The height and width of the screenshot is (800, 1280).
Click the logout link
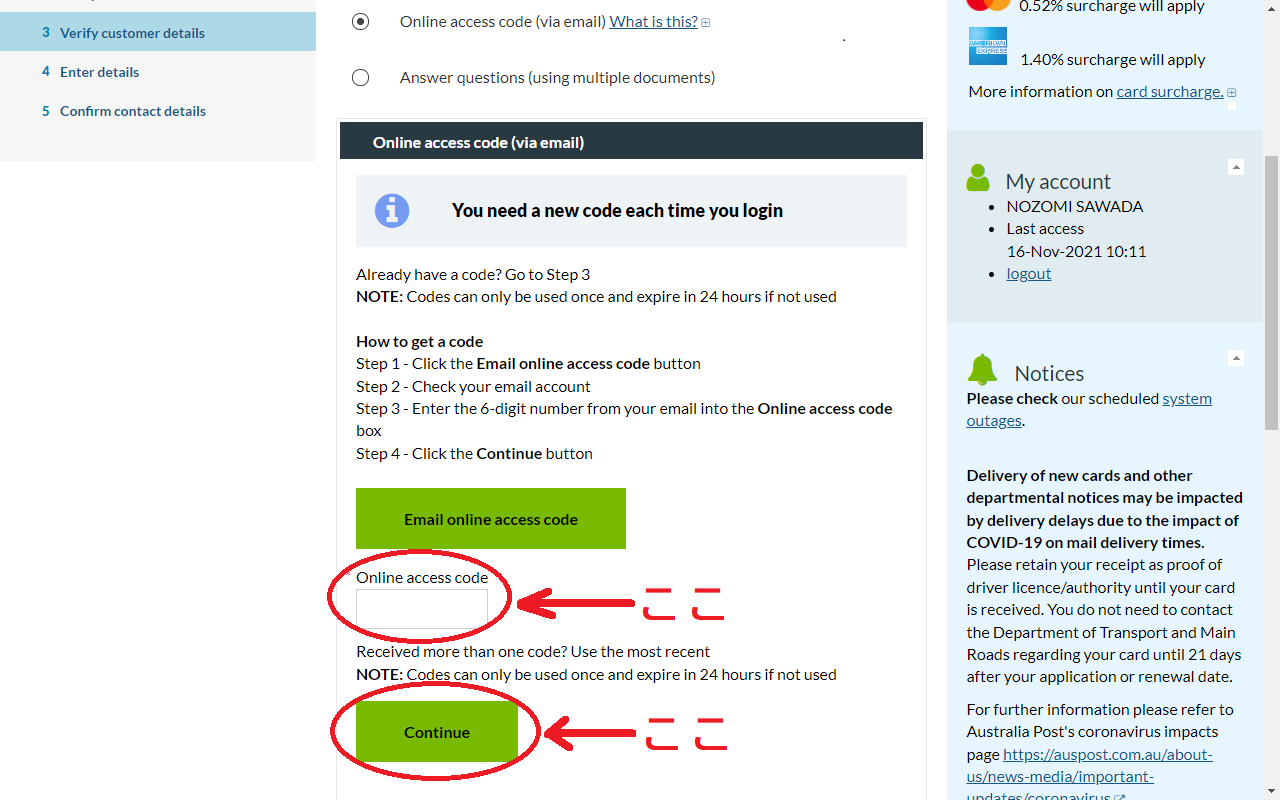[x=1028, y=273]
